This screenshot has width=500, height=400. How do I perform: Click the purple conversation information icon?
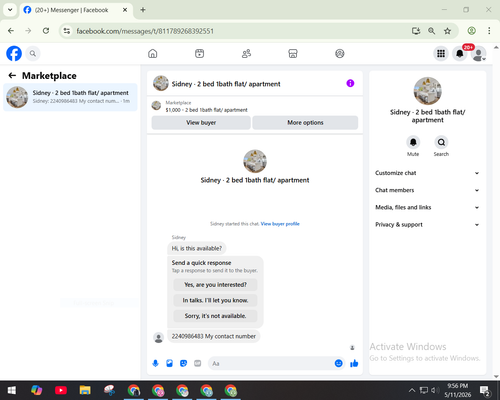tap(350, 83)
